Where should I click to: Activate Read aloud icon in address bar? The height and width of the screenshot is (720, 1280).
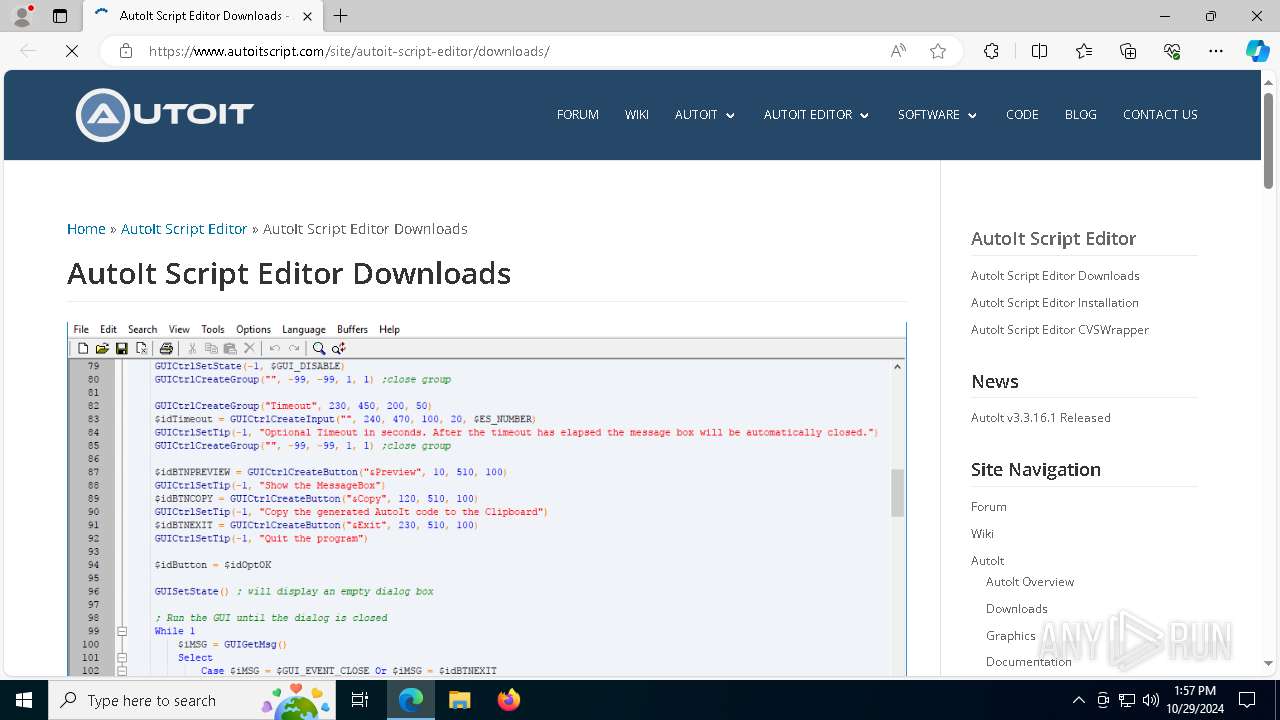point(898,51)
